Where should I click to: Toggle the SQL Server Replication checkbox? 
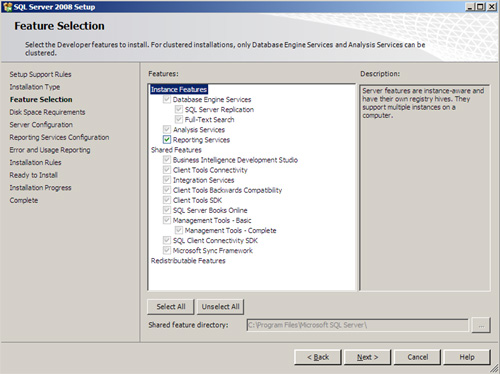(179, 109)
